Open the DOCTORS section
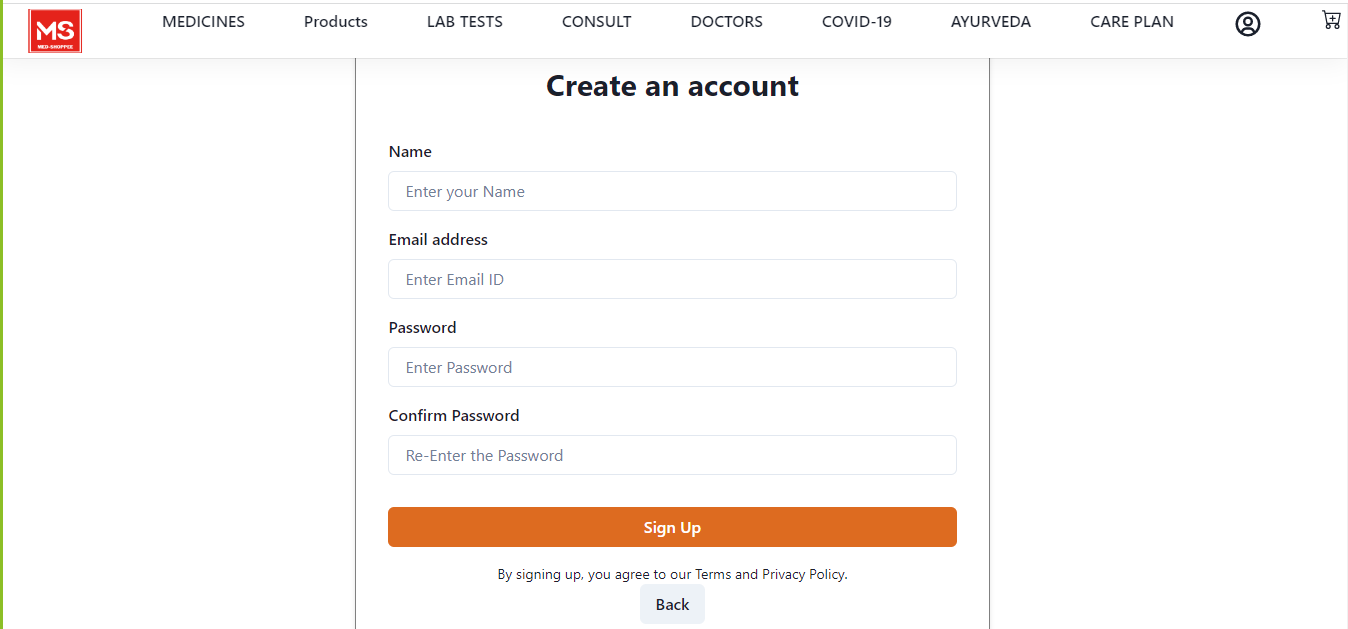The height and width of the screenshot is (629, 1348). tap(726, 21)
